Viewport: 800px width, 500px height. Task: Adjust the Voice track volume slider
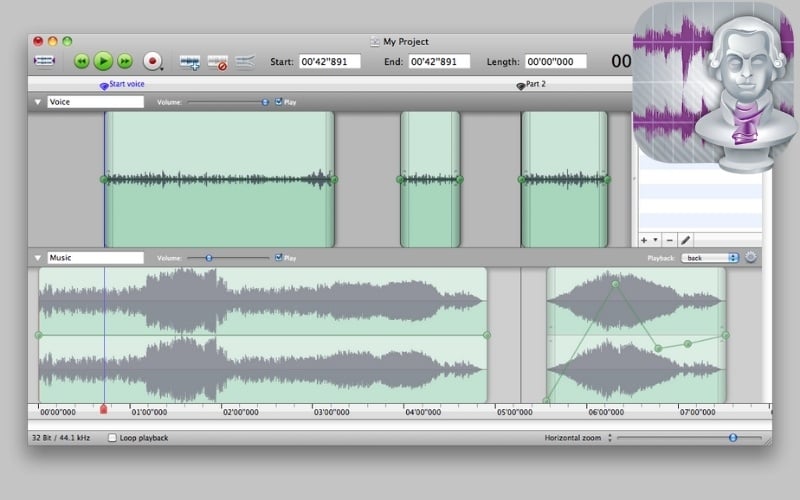[x=265, y=102]
